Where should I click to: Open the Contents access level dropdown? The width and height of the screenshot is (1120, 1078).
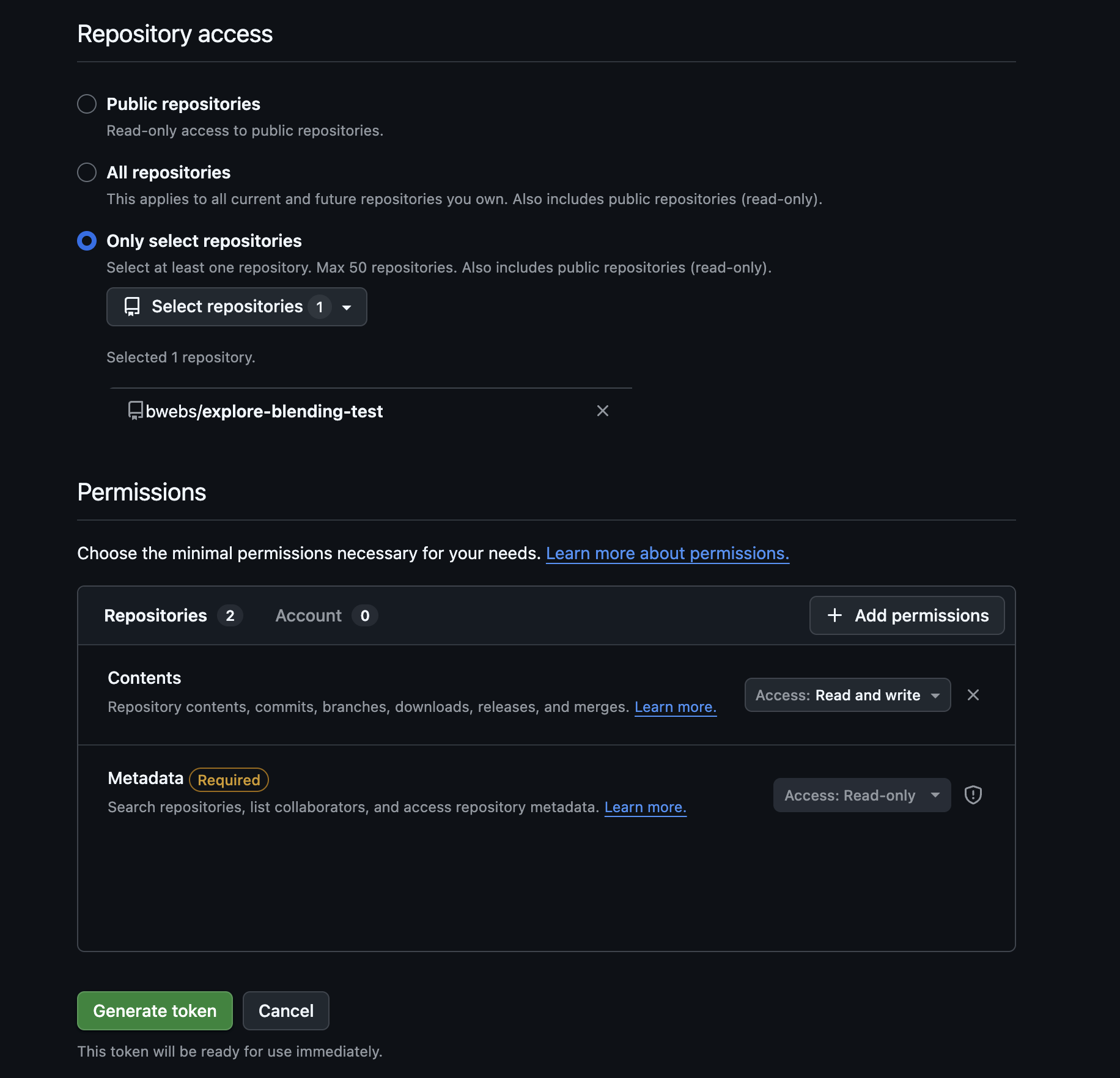click(x=847, y=695)
